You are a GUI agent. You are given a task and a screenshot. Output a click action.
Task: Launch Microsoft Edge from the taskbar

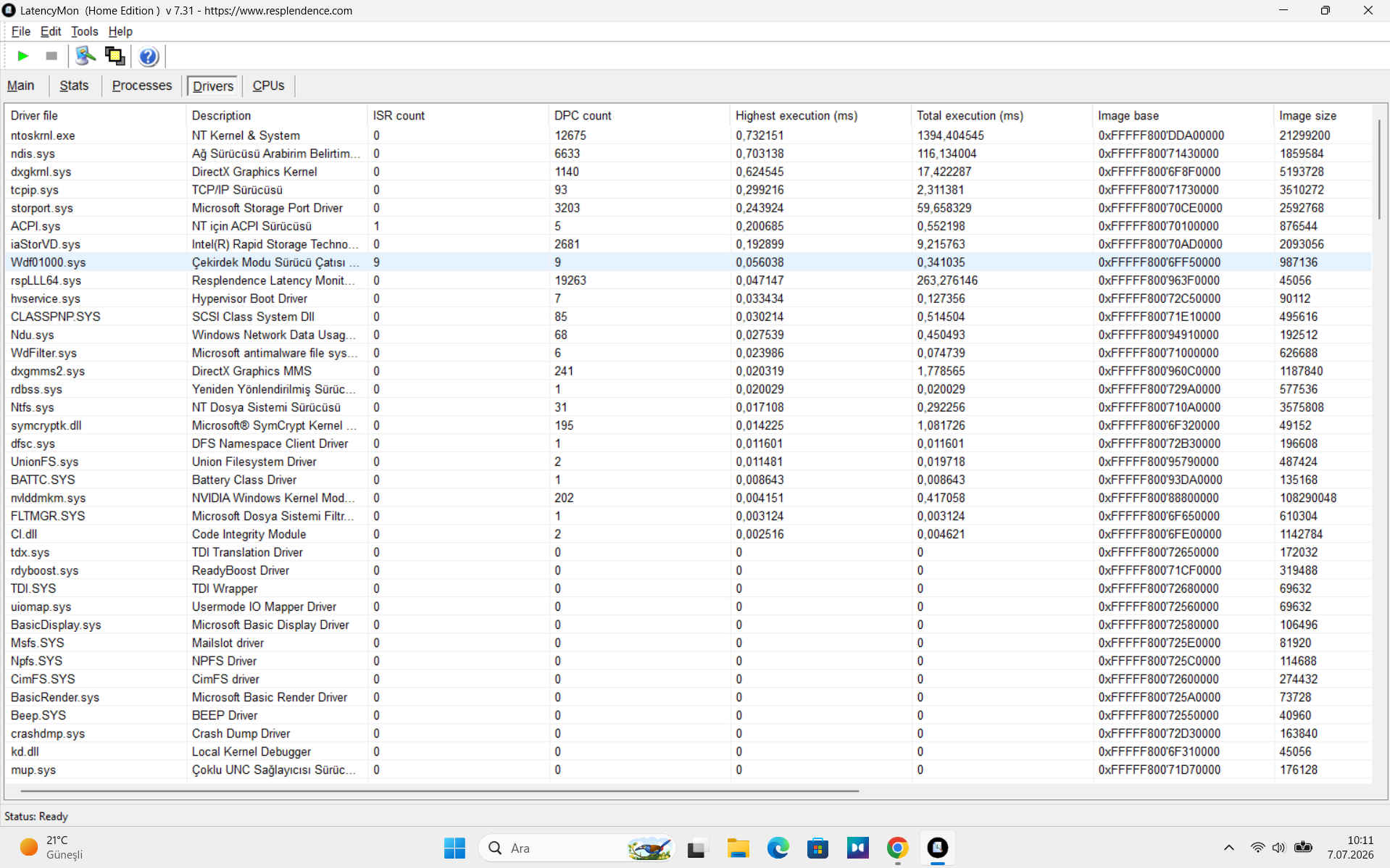(x=778, y=848)
